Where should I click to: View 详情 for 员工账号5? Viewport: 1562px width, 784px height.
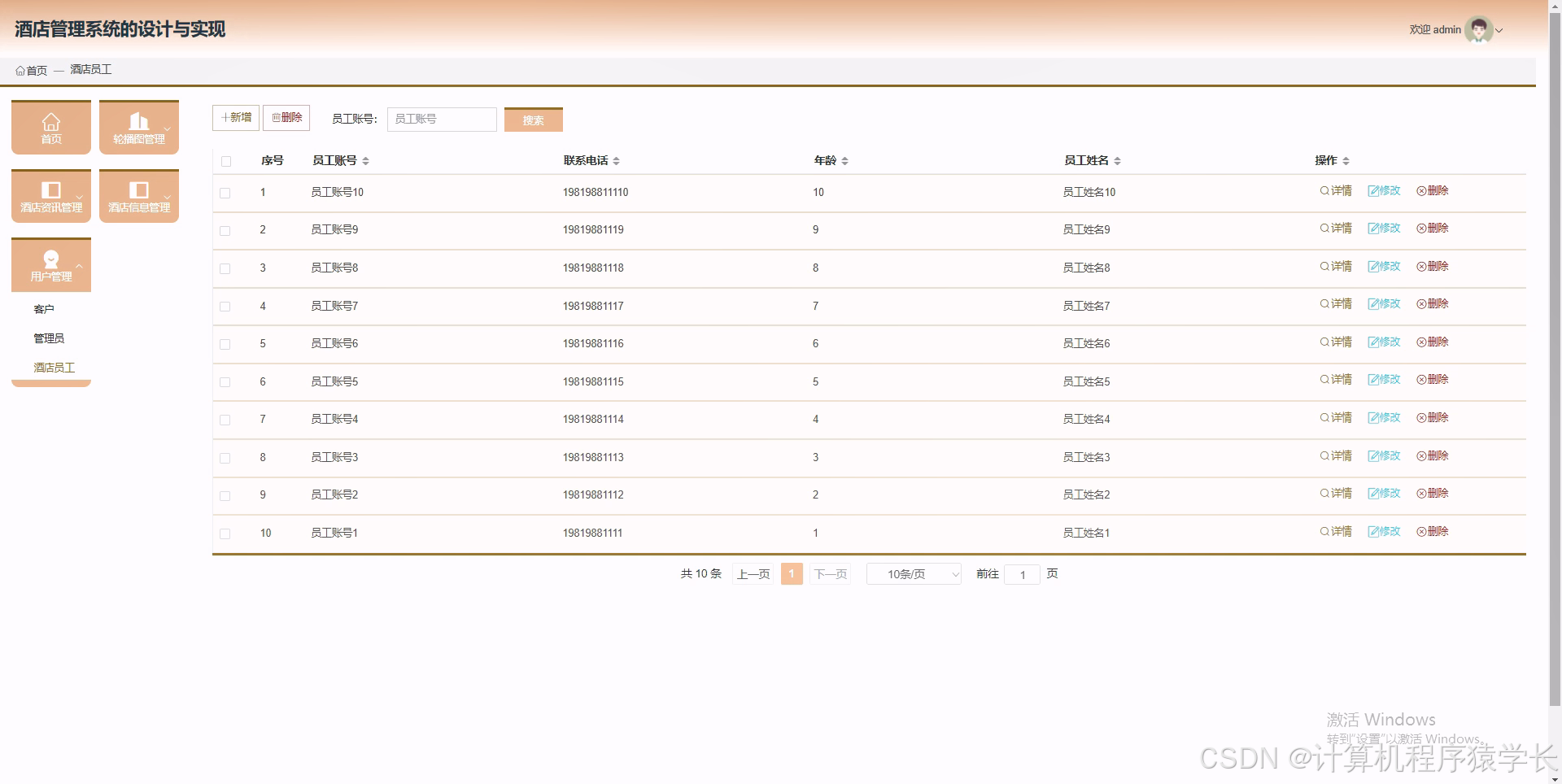pos(1336,380)
